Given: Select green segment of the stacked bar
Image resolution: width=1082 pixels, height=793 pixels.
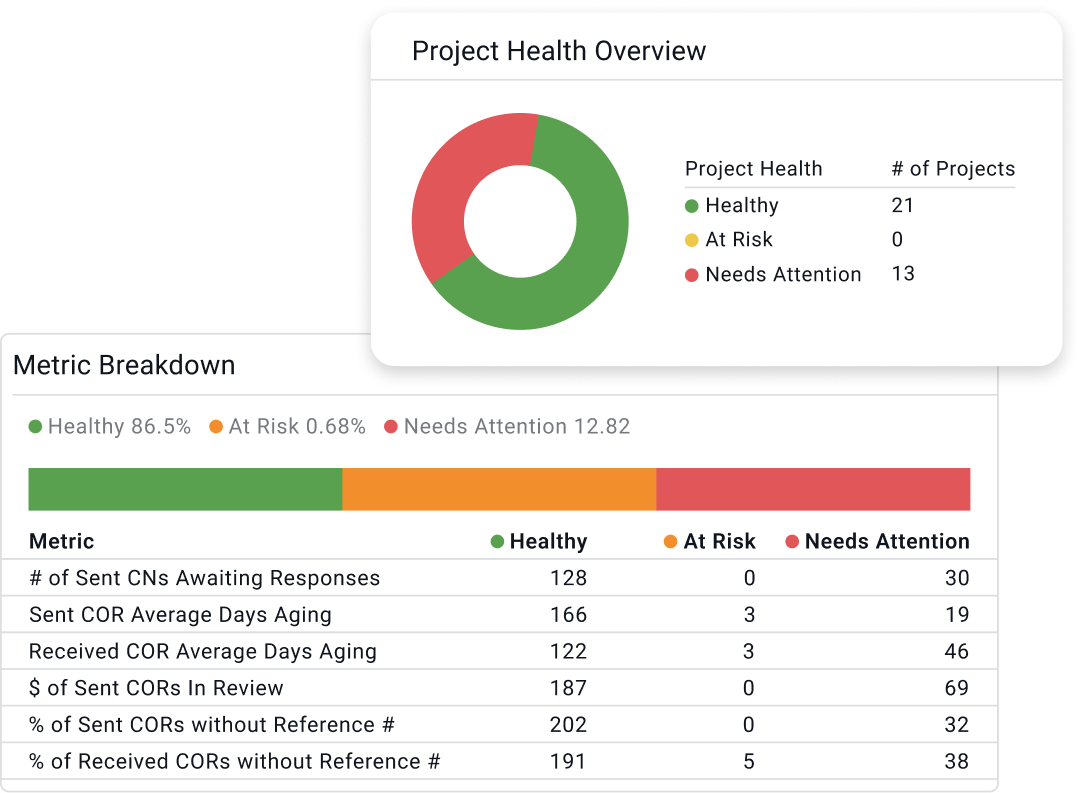Looking at the screenshot, I should (x=185, y=489).
